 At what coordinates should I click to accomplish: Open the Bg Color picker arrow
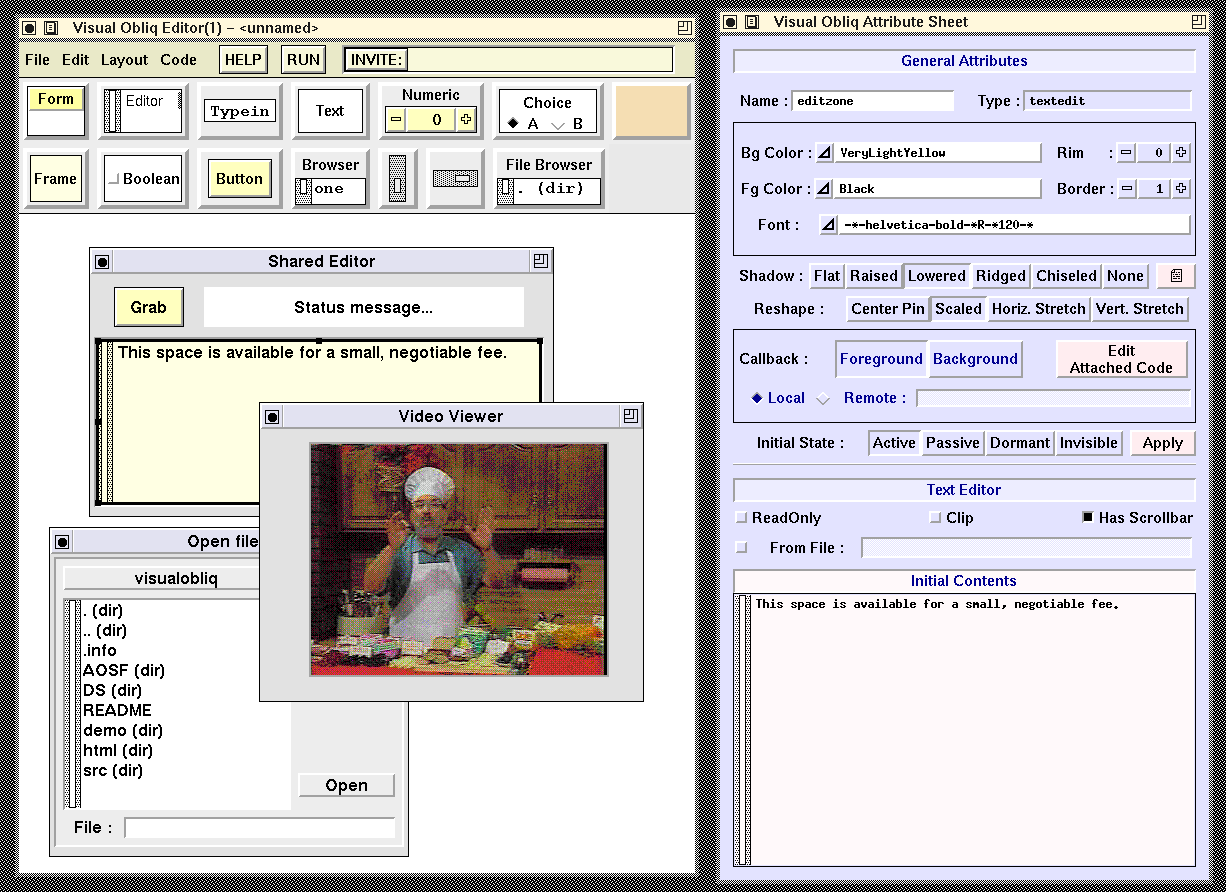point(824,153)
